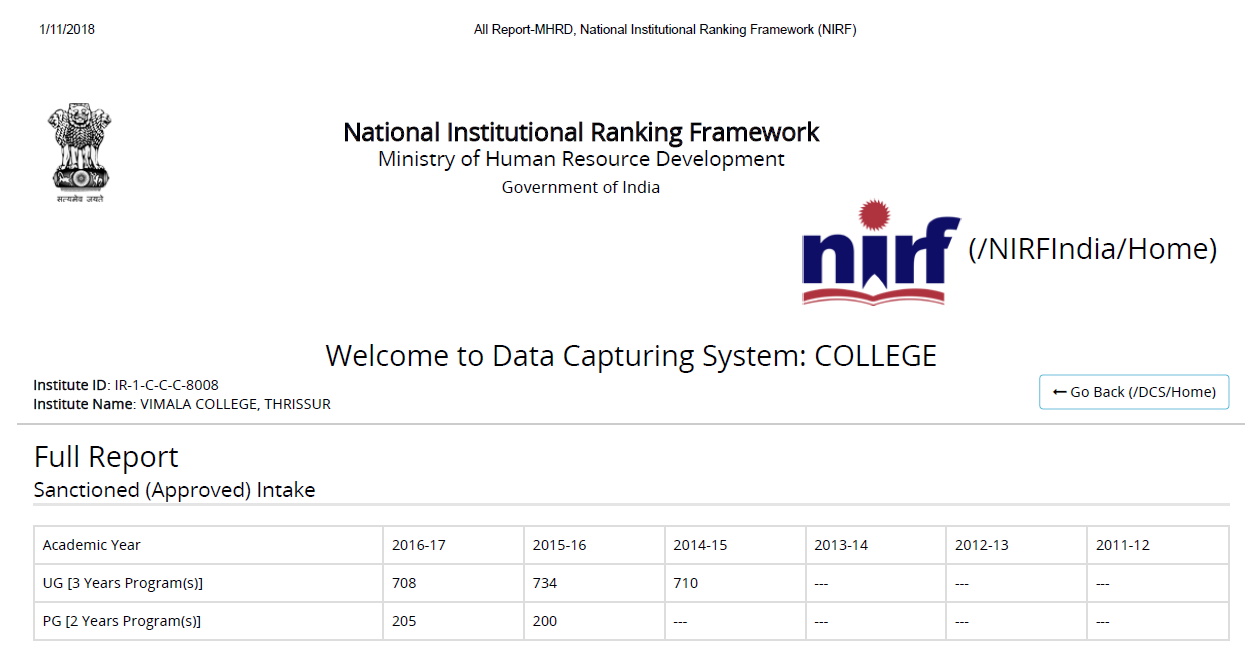The image size is (1260, 663).
Task: Click the UG intake value 734
Action: tap(545, 583)
